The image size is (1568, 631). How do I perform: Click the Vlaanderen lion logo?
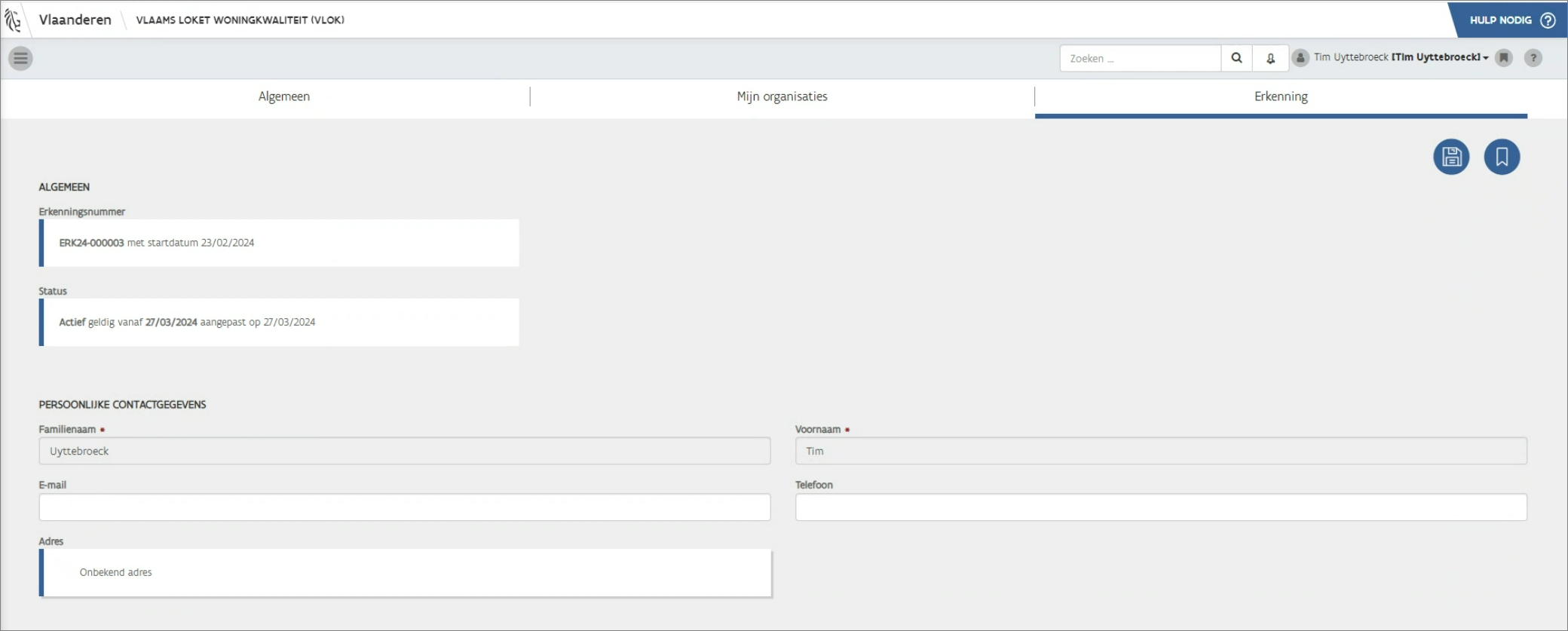pos(13,20)
